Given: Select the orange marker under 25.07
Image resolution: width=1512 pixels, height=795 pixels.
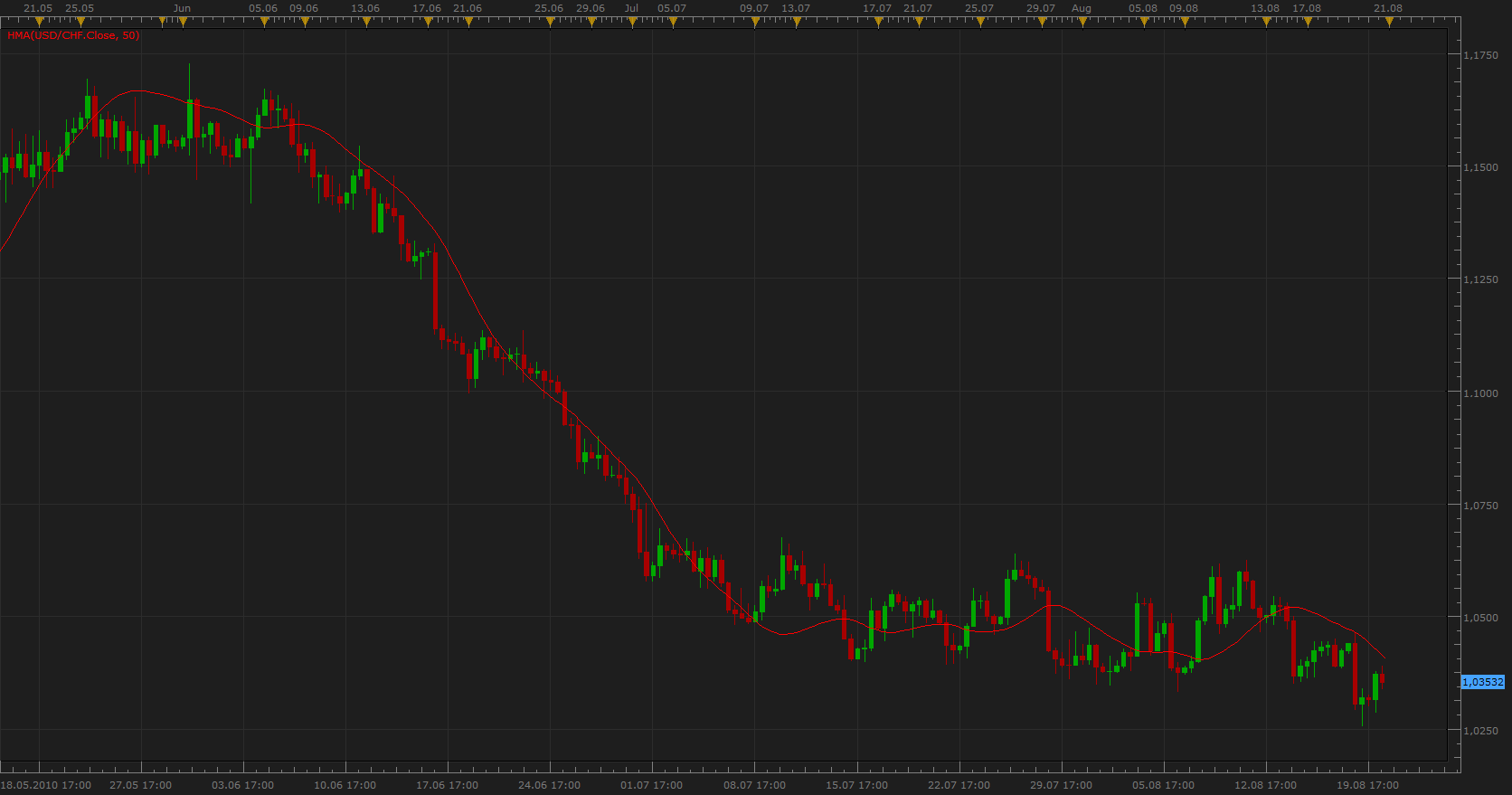Looking at the screenshot, I should point(980,22).
